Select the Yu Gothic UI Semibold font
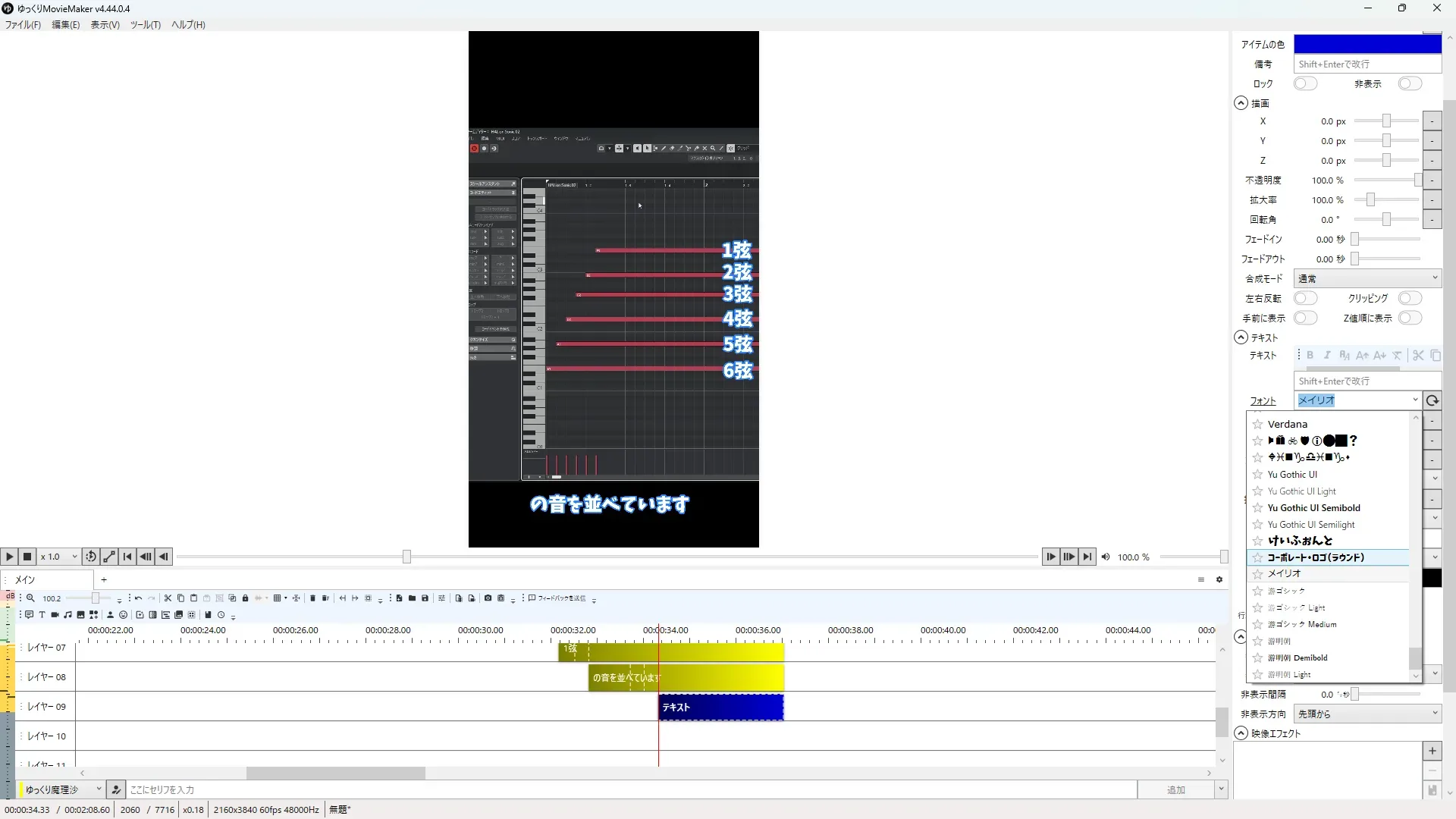Screen dimensions: 1456x819 pos(1313,508)
